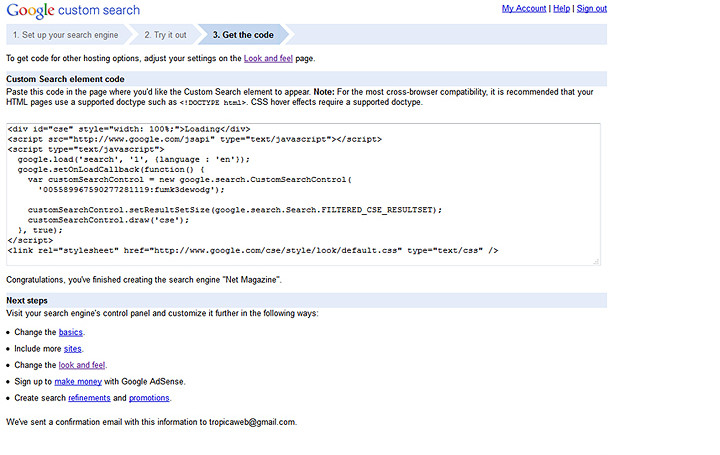Click the confirmation email text with tropicaweb@gmail.com
This screenshot has width=720, height=455.
[152, 422]
